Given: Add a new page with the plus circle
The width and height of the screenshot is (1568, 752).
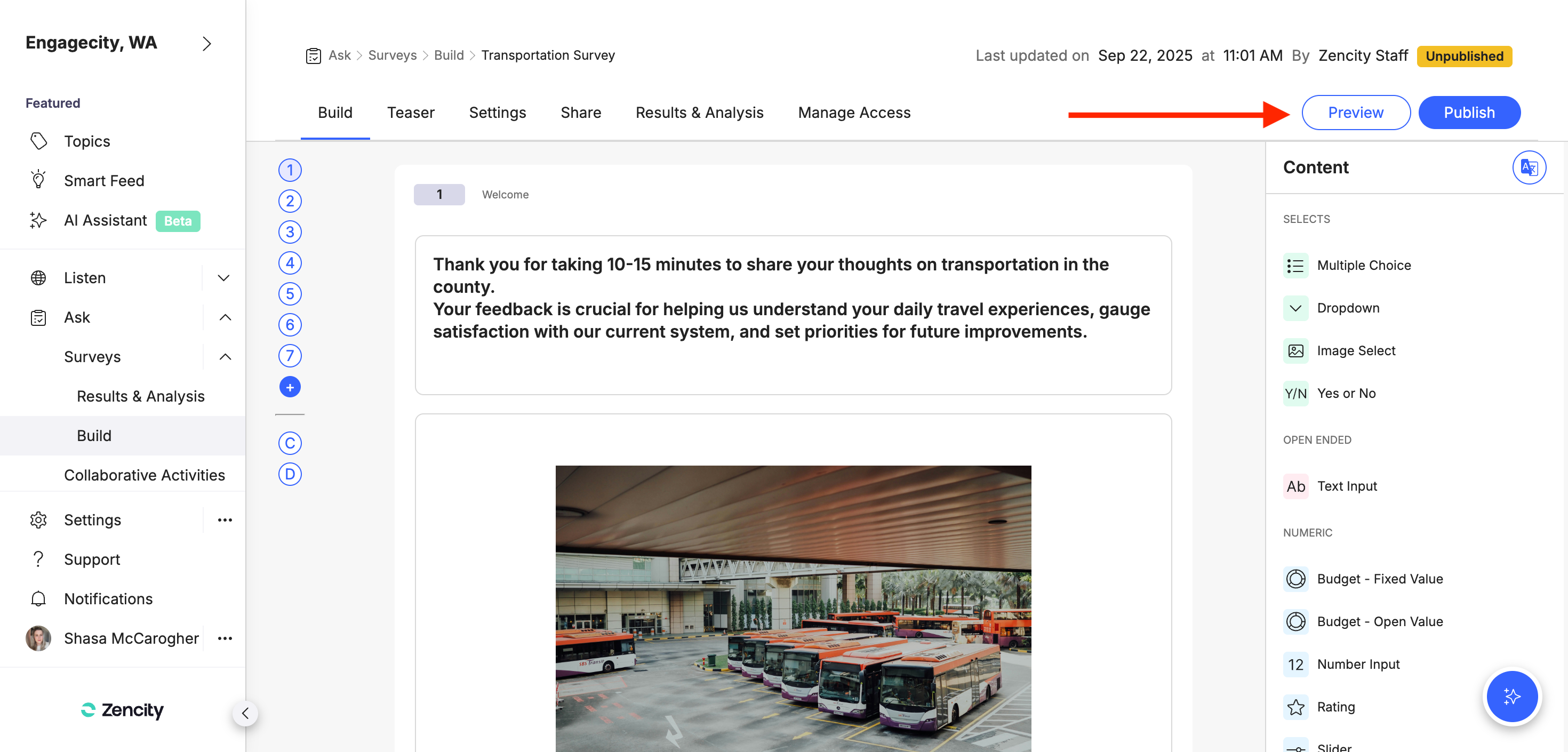Looking at the screenshot, I should pos(290,387).
